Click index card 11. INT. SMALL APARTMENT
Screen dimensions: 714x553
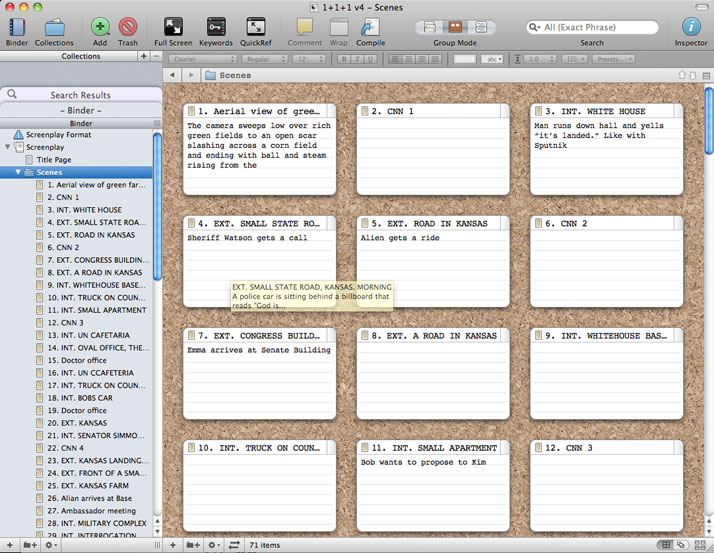click(x=433, y=486)
